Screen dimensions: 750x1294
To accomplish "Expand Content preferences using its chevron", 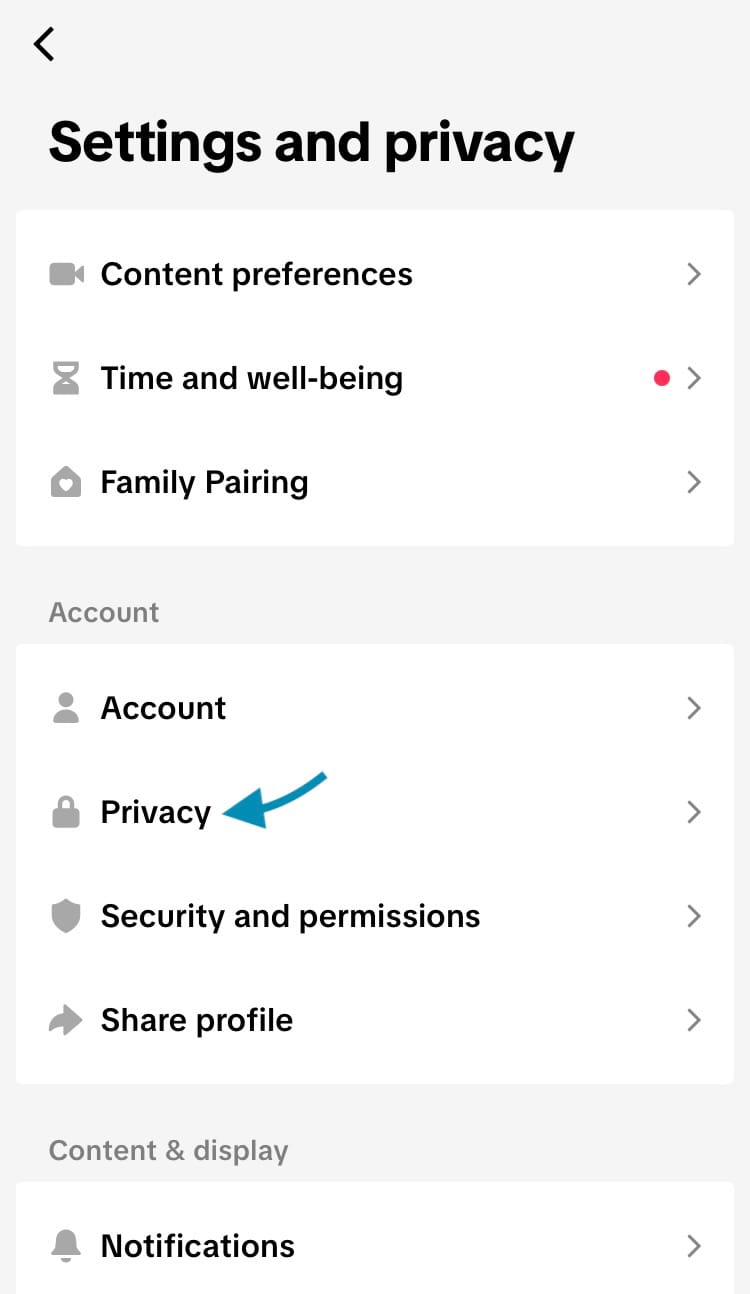I will tap(694, 274).
